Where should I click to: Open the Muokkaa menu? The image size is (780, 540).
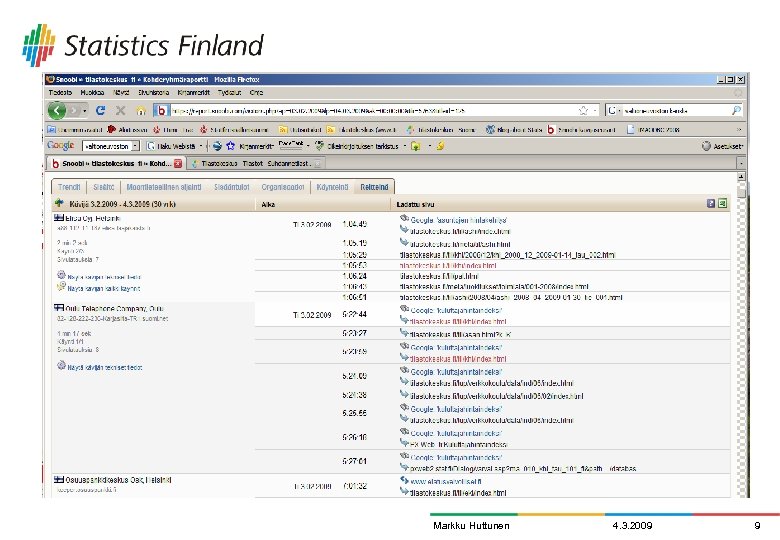[92, 92]
